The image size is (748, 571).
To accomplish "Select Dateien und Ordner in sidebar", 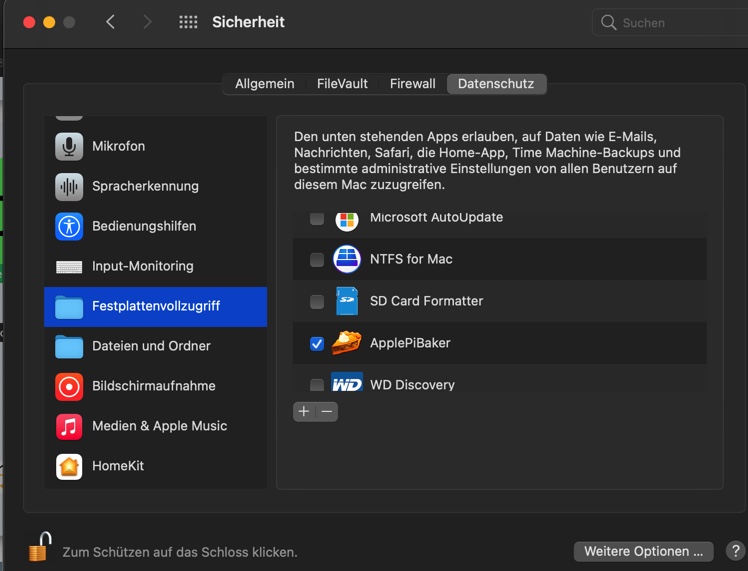I will click(x=151, y=346).
